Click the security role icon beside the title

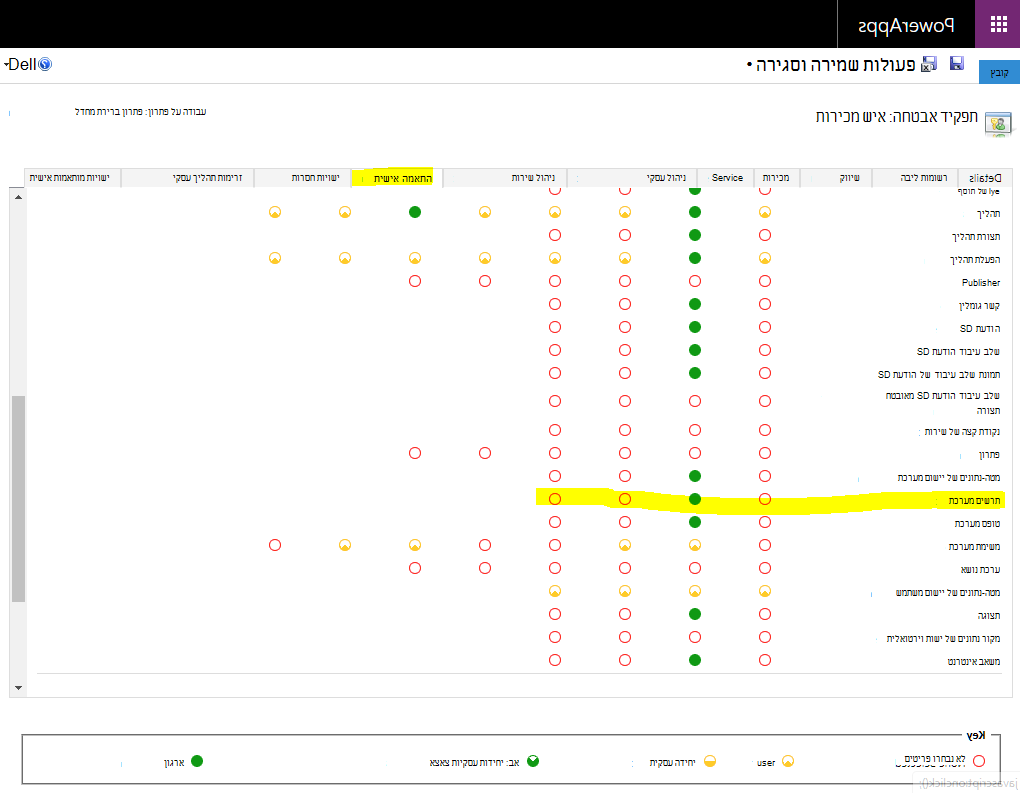point(998,123)
